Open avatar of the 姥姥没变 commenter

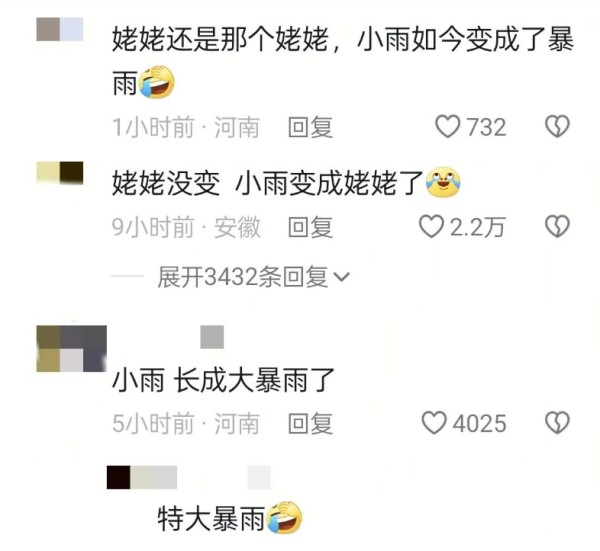click(60, 173)
